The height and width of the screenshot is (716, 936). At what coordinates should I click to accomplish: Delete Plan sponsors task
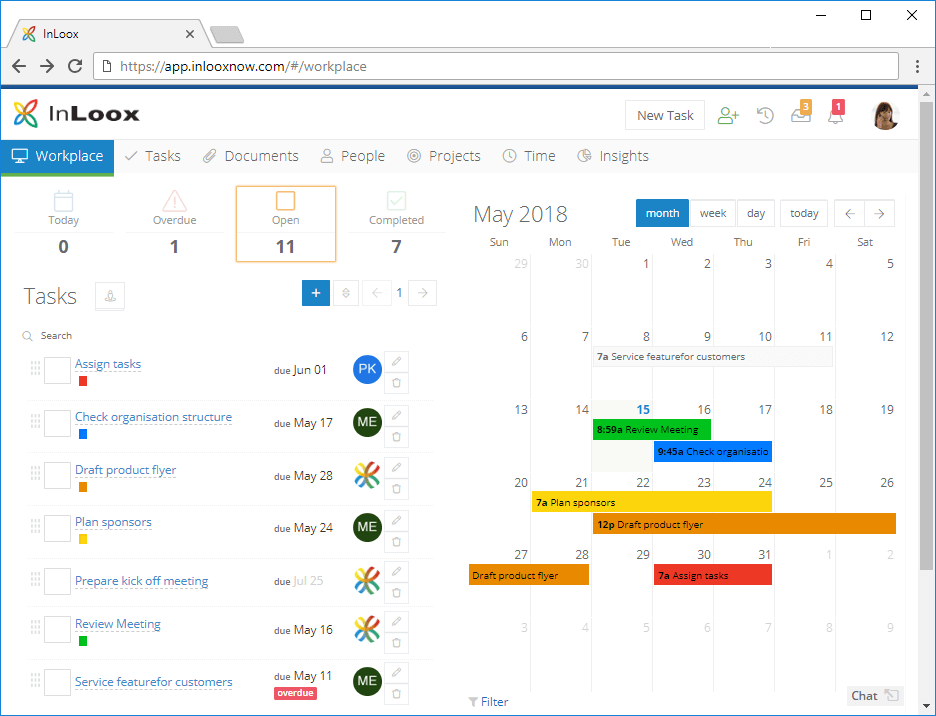point(396,542)
